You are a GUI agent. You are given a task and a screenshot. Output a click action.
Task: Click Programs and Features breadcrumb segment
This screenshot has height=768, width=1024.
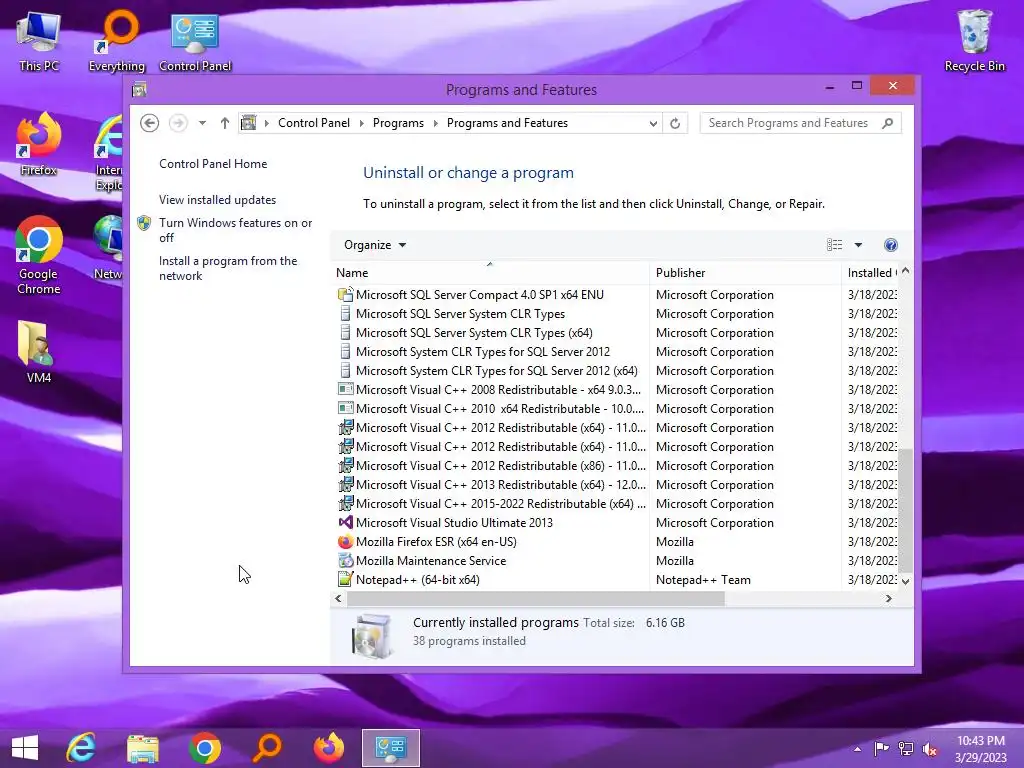507,123
